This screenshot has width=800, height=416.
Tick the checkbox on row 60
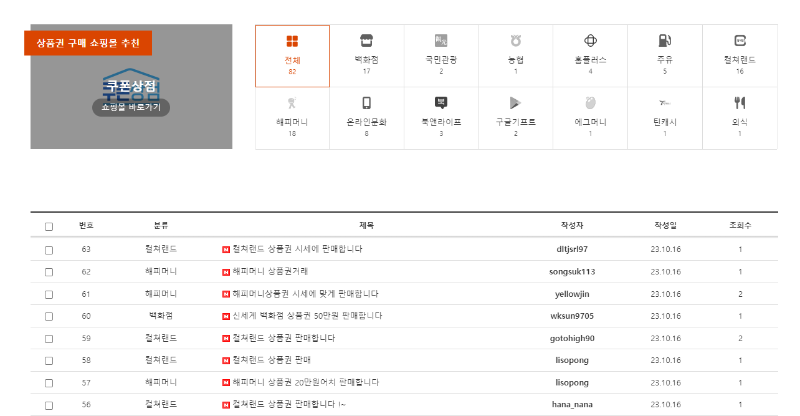[49, 316]
